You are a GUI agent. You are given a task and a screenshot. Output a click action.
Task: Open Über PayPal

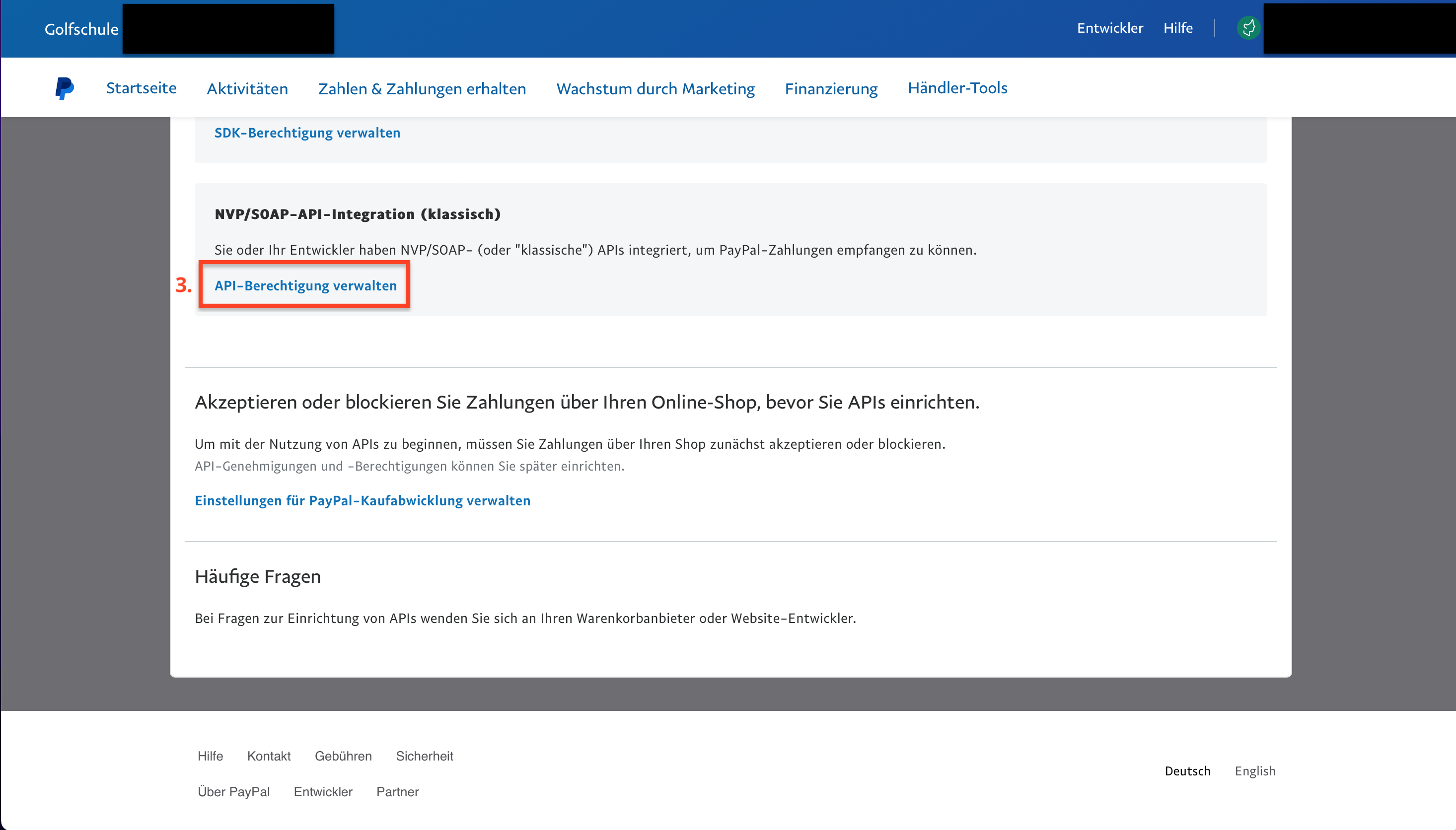234,792
